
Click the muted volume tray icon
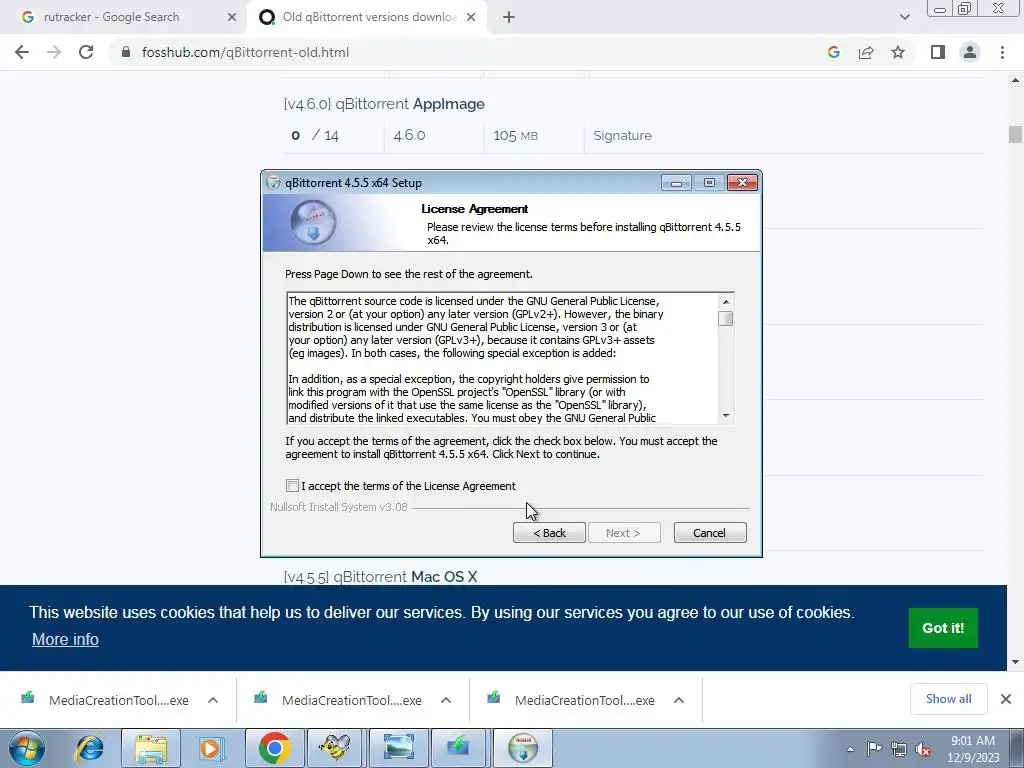coord(923,749)
